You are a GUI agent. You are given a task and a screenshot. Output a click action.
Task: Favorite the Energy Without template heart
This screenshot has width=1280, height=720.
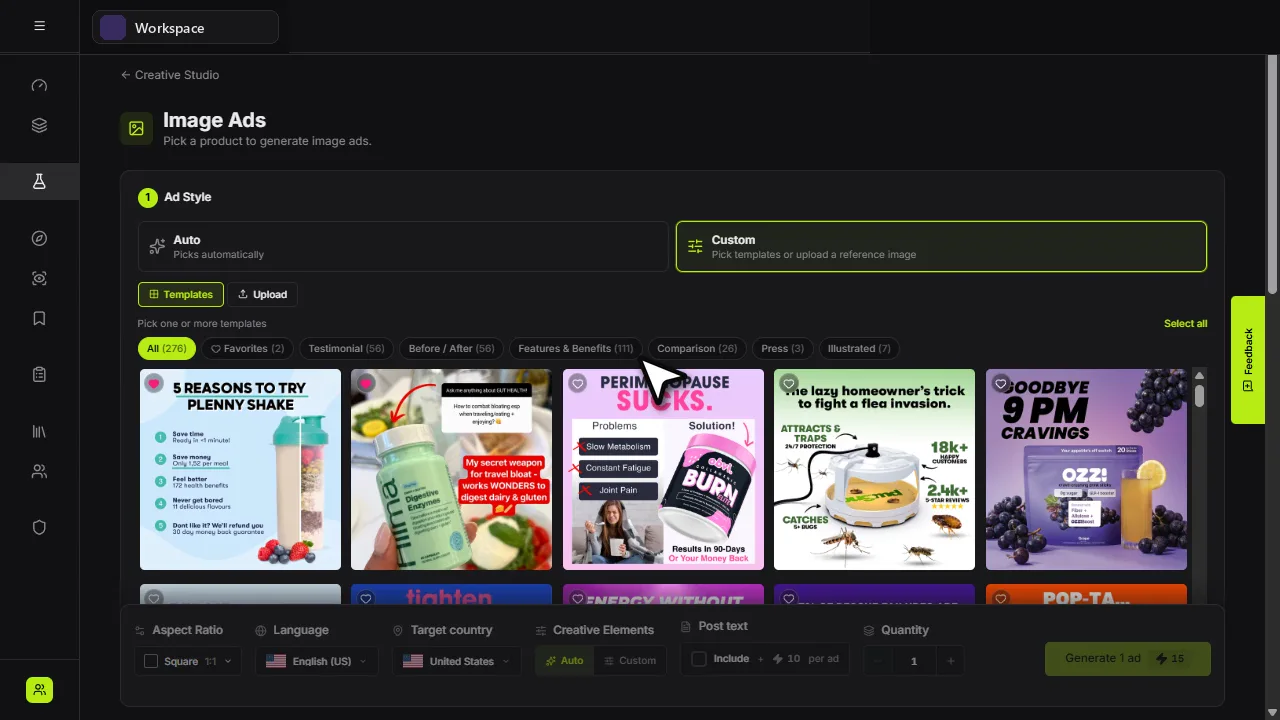(x=577, y=598)
